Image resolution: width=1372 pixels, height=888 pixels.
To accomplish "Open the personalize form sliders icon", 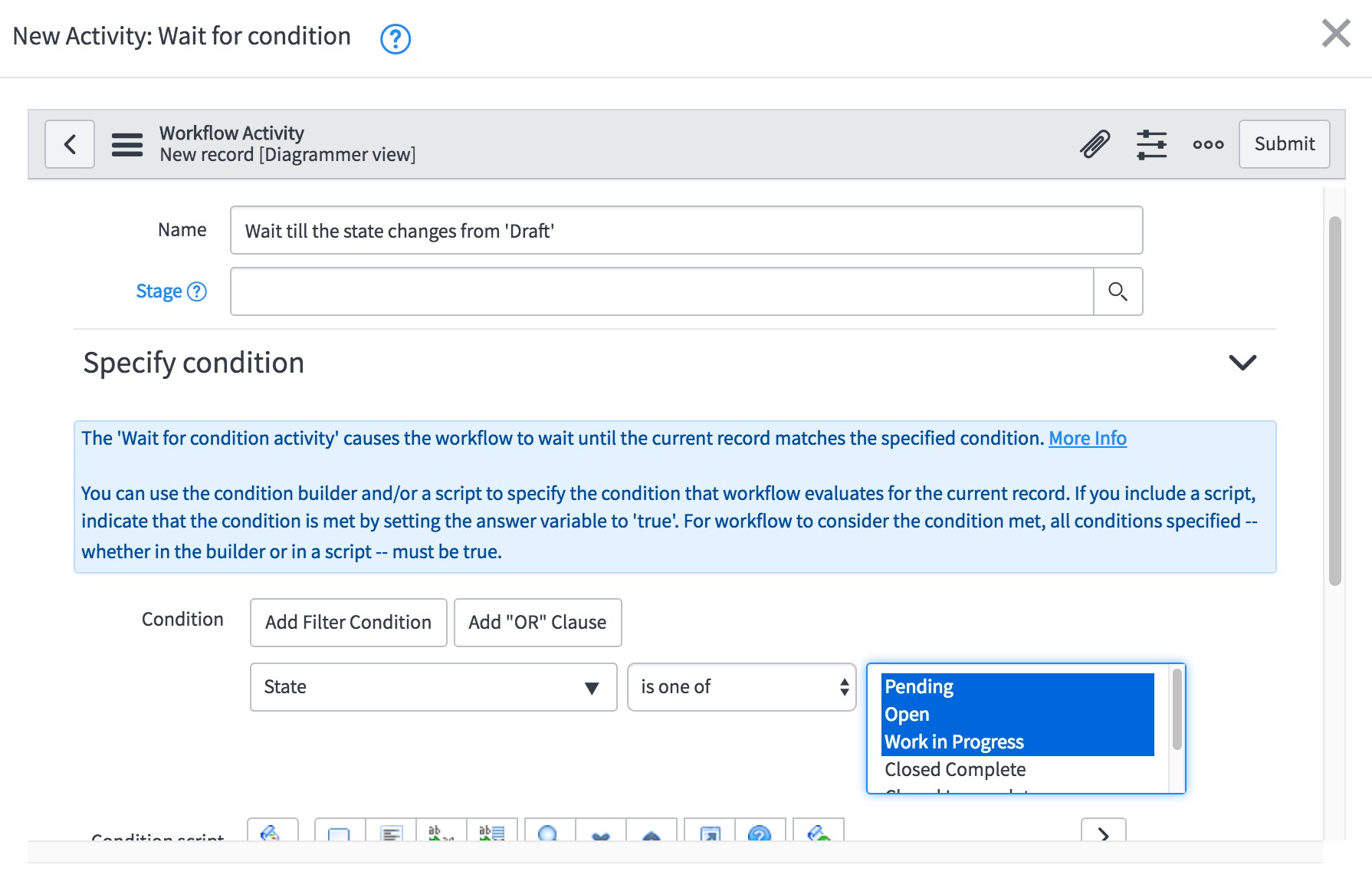I will tap(1151, 144).
